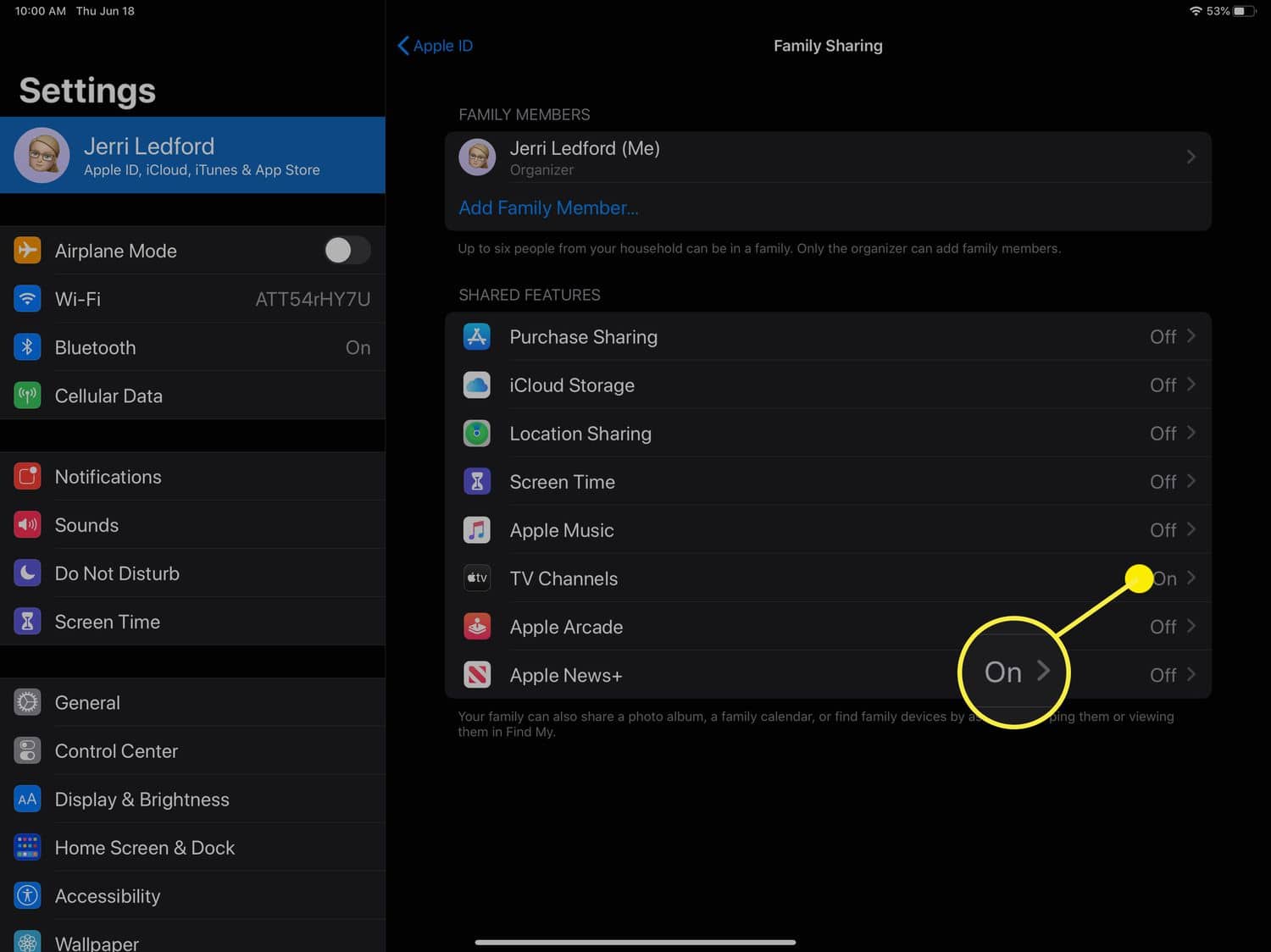Viewport: 1271px width, 952px height.
Task: Tap the Display & Brightness AA icon
Action: (27, 800)
